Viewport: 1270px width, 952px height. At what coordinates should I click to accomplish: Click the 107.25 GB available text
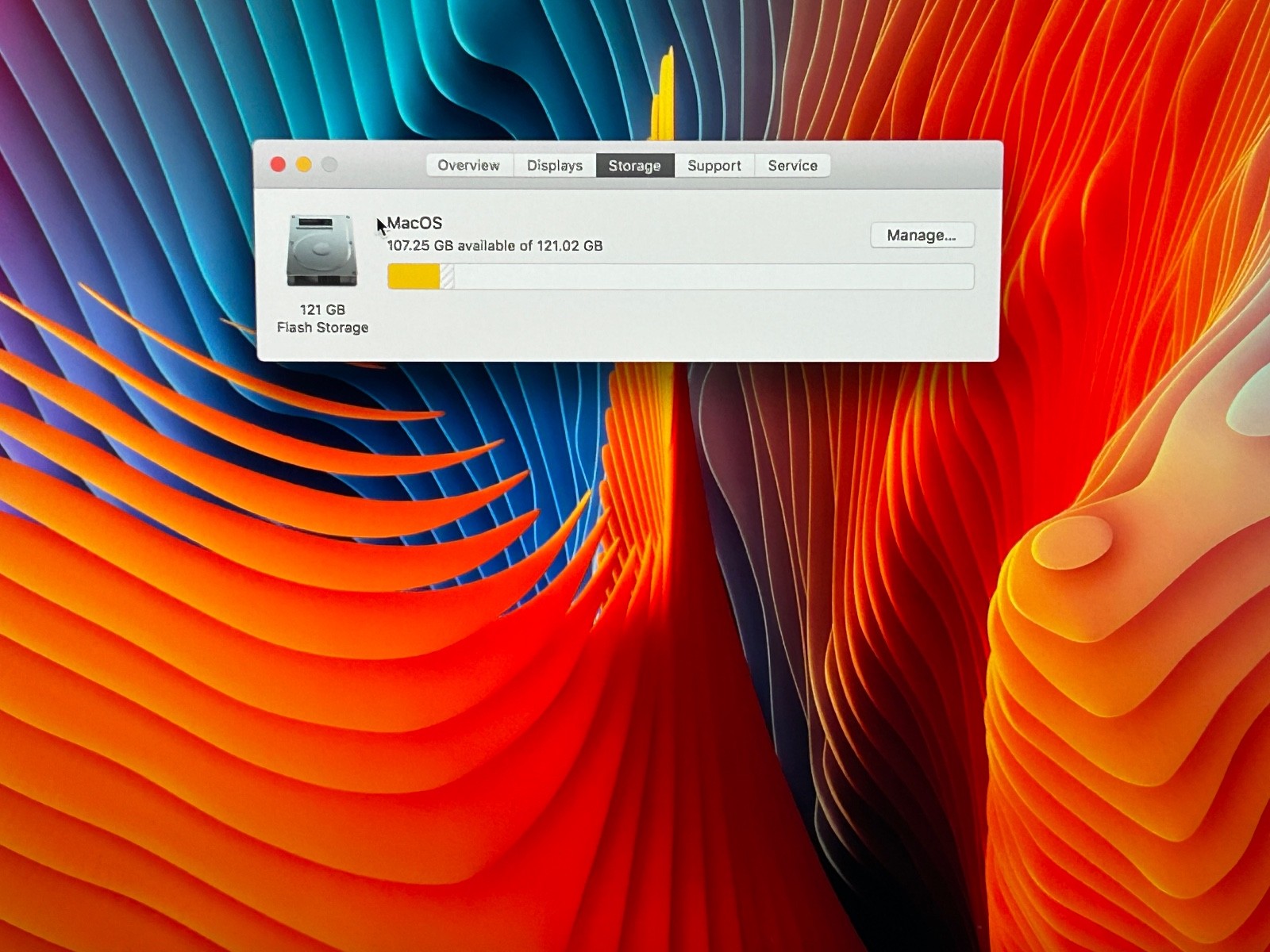(495, 246)
